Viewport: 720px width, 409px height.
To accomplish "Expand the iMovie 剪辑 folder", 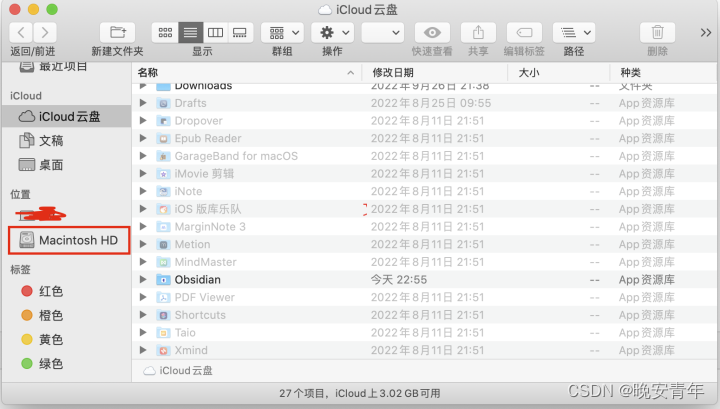I will [143, 174].
